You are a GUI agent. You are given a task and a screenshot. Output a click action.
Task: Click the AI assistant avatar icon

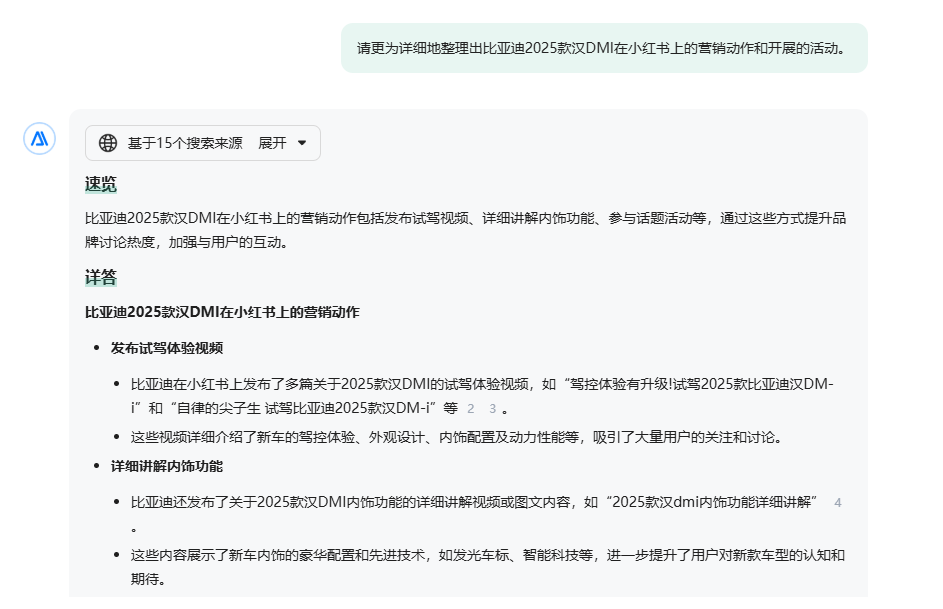tap(40, 139)
